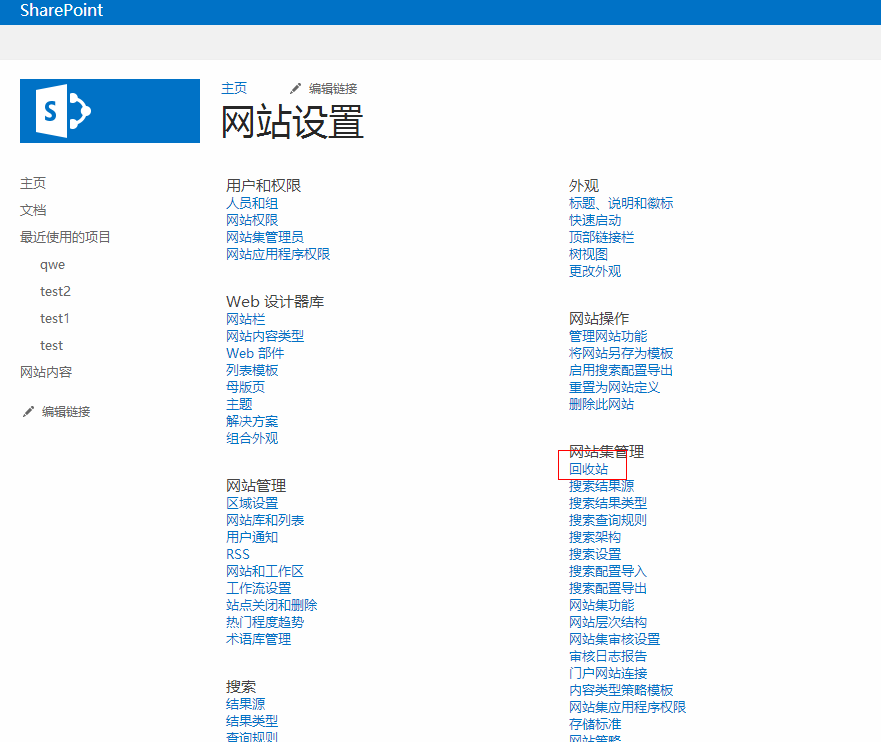Open 用户通知 link
This screenshot has height=742, width=881.
[x=252, y=537]
